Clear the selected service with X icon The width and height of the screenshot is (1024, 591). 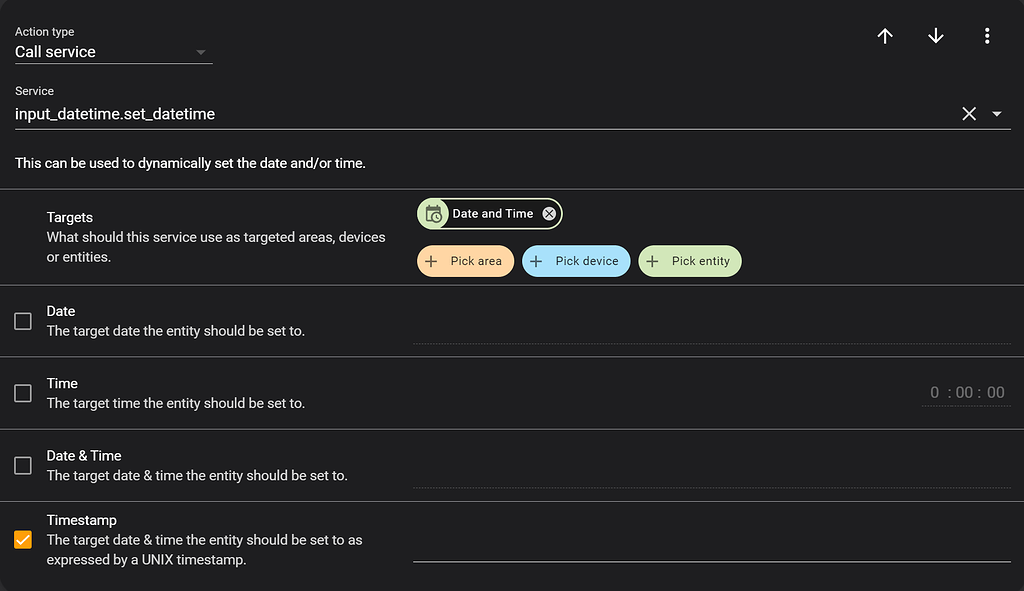(x=969, y=114)
